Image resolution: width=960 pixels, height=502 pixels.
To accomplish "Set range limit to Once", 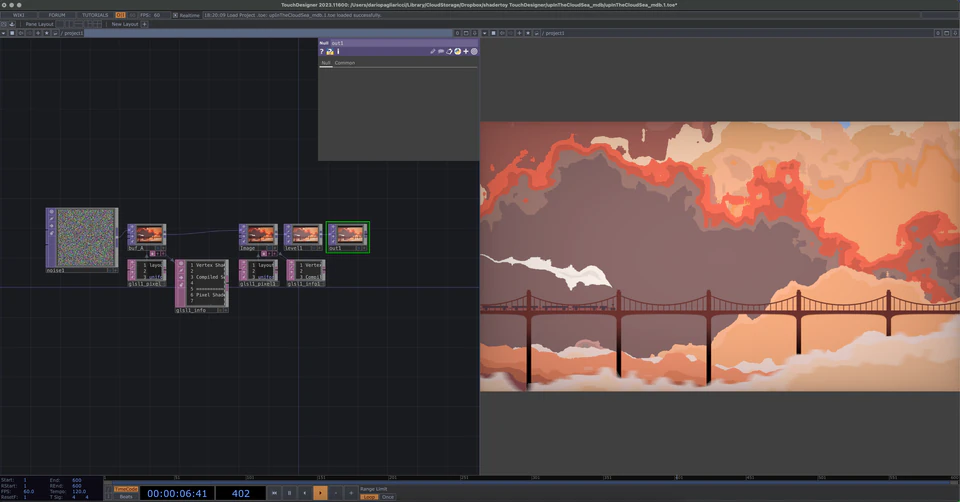I will coord(388,497).
